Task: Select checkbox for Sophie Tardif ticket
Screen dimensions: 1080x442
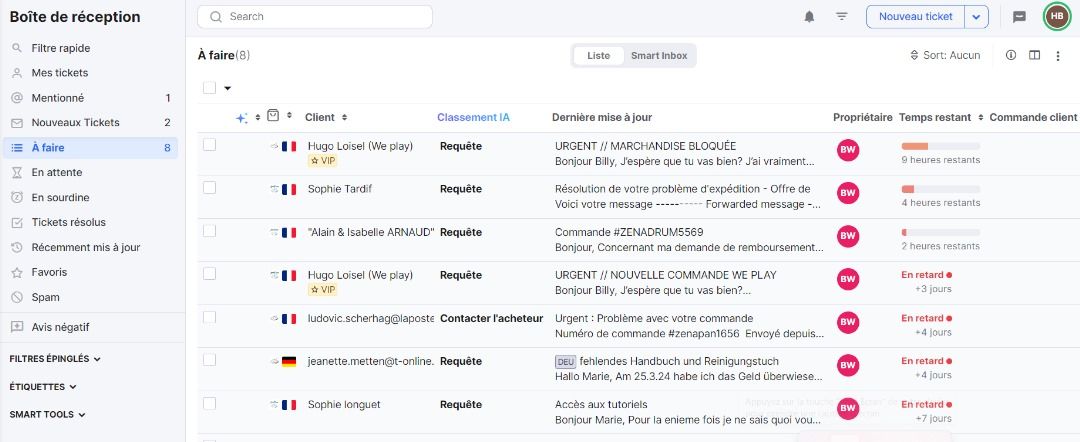Action: click(x=209, y=187)
